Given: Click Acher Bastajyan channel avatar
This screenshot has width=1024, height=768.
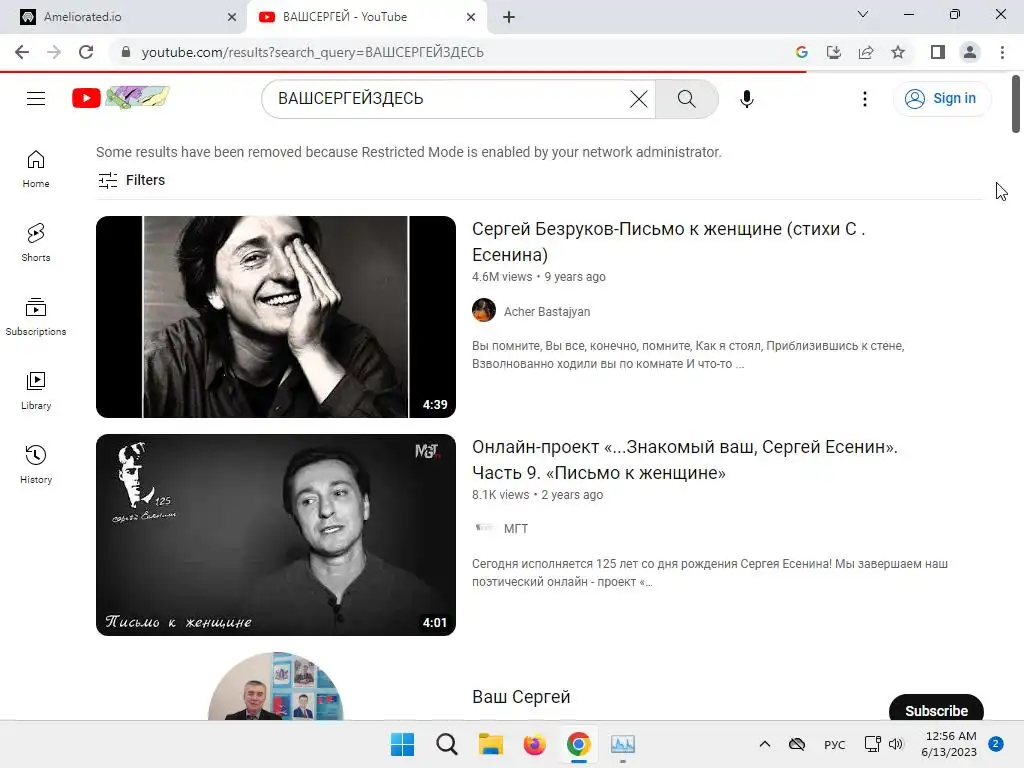Looking at the screenshot, I should pos(484,310).
